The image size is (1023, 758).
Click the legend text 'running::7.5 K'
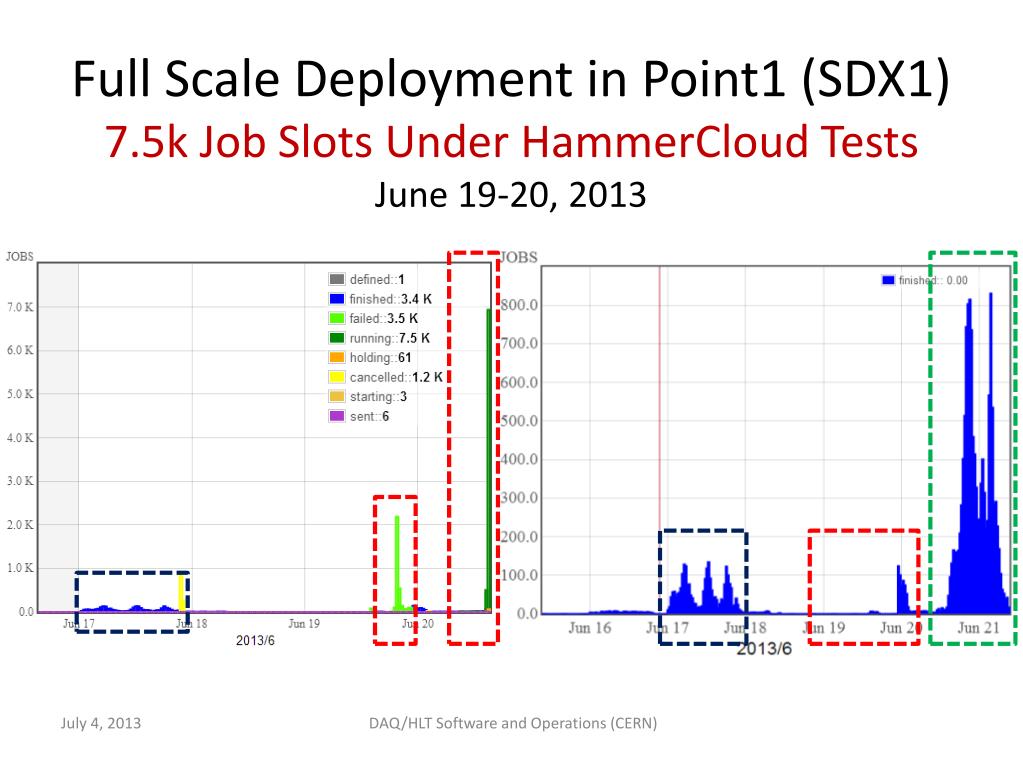point(389,338)
